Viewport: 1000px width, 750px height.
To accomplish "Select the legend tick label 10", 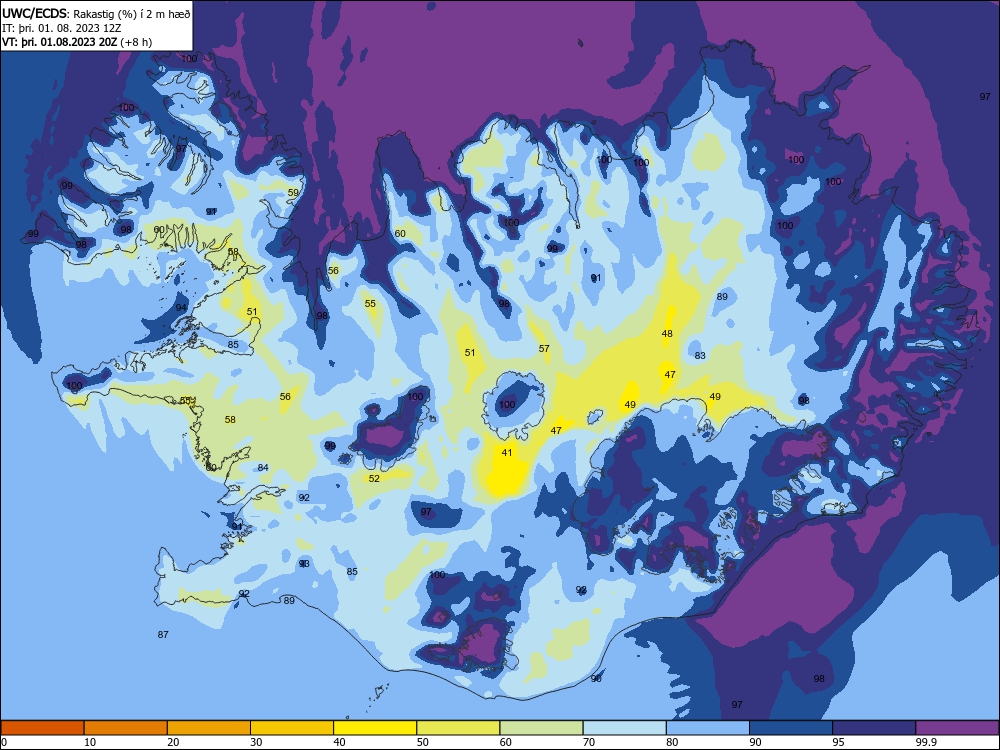I will pyautogui.click(x=90, y=742).
